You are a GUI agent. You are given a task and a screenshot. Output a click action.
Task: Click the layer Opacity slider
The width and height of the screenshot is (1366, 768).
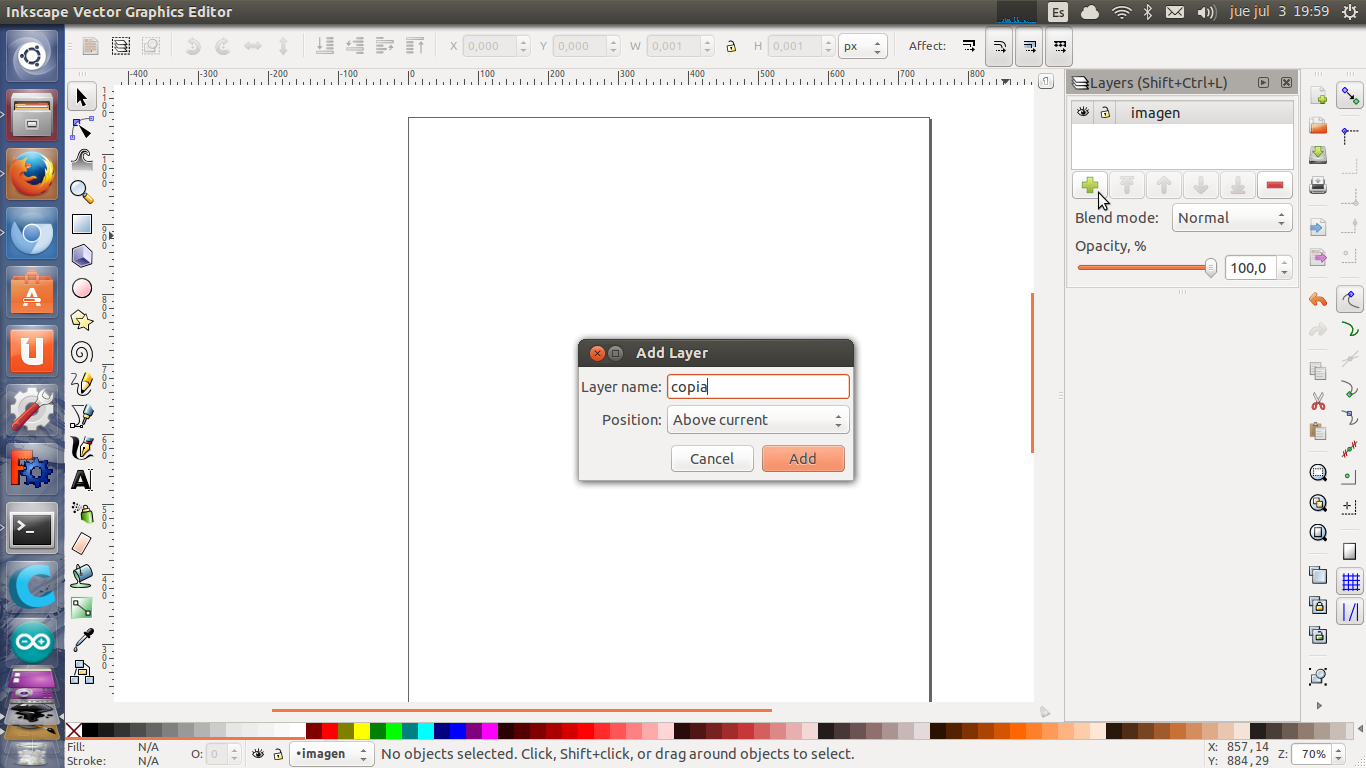click(x=1145, y=268)
